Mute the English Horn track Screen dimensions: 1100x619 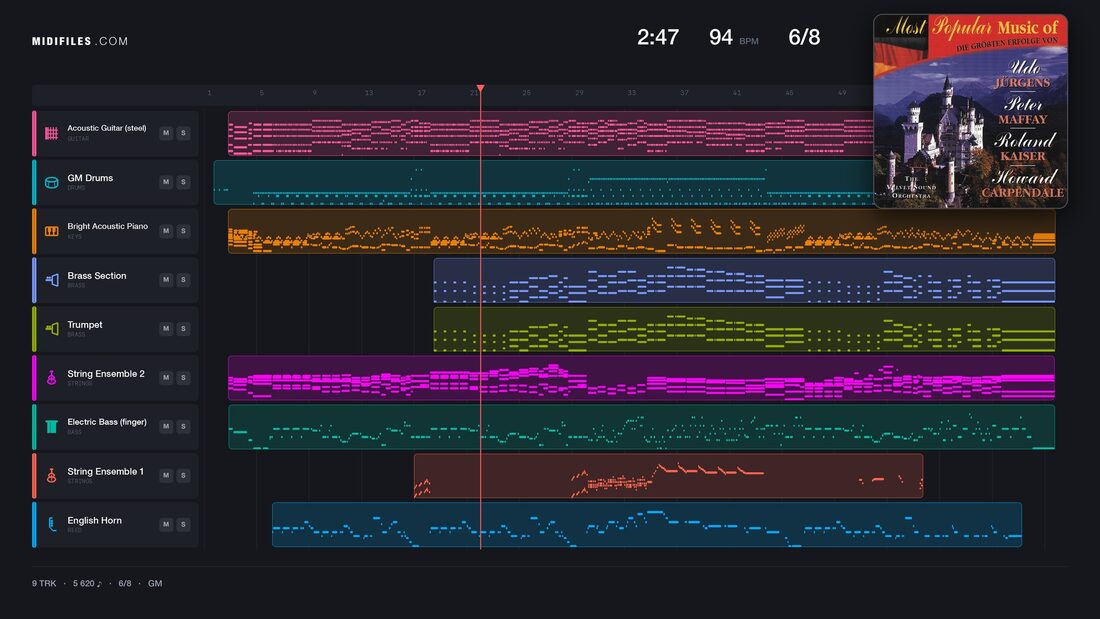(x=166, y=524)
